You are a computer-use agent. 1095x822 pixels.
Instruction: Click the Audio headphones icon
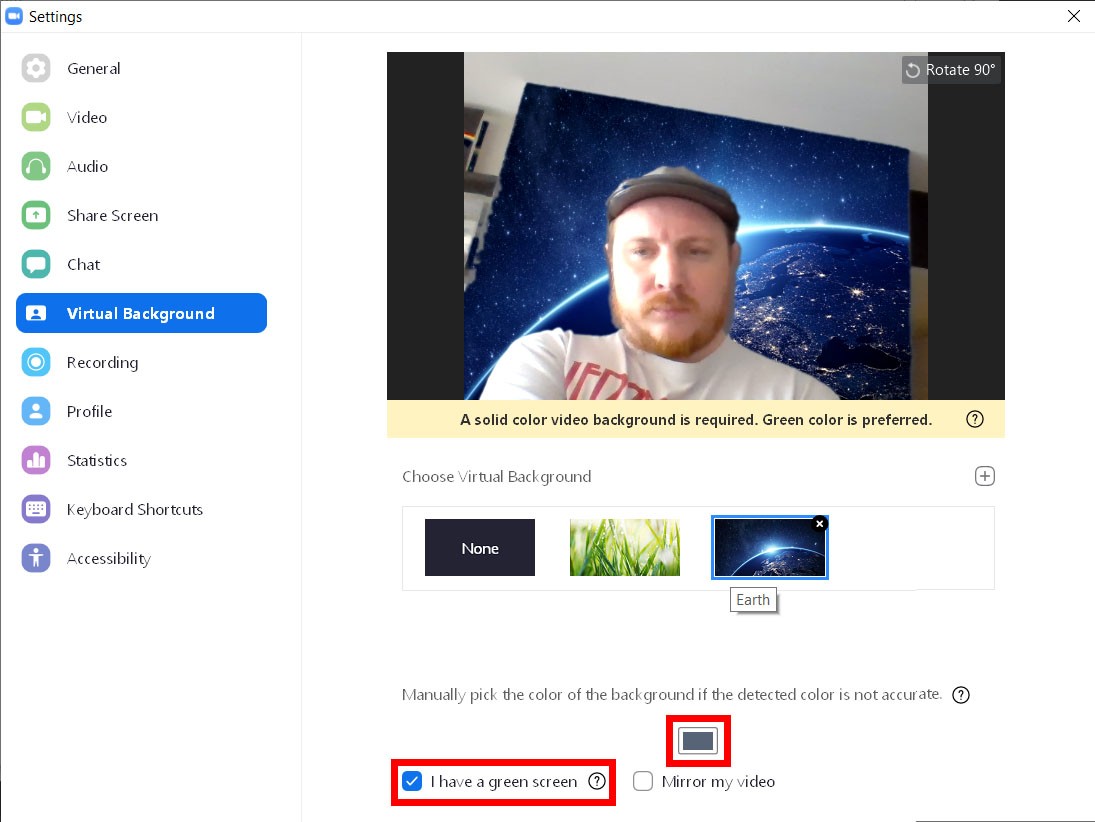click(x=36, y=166)
